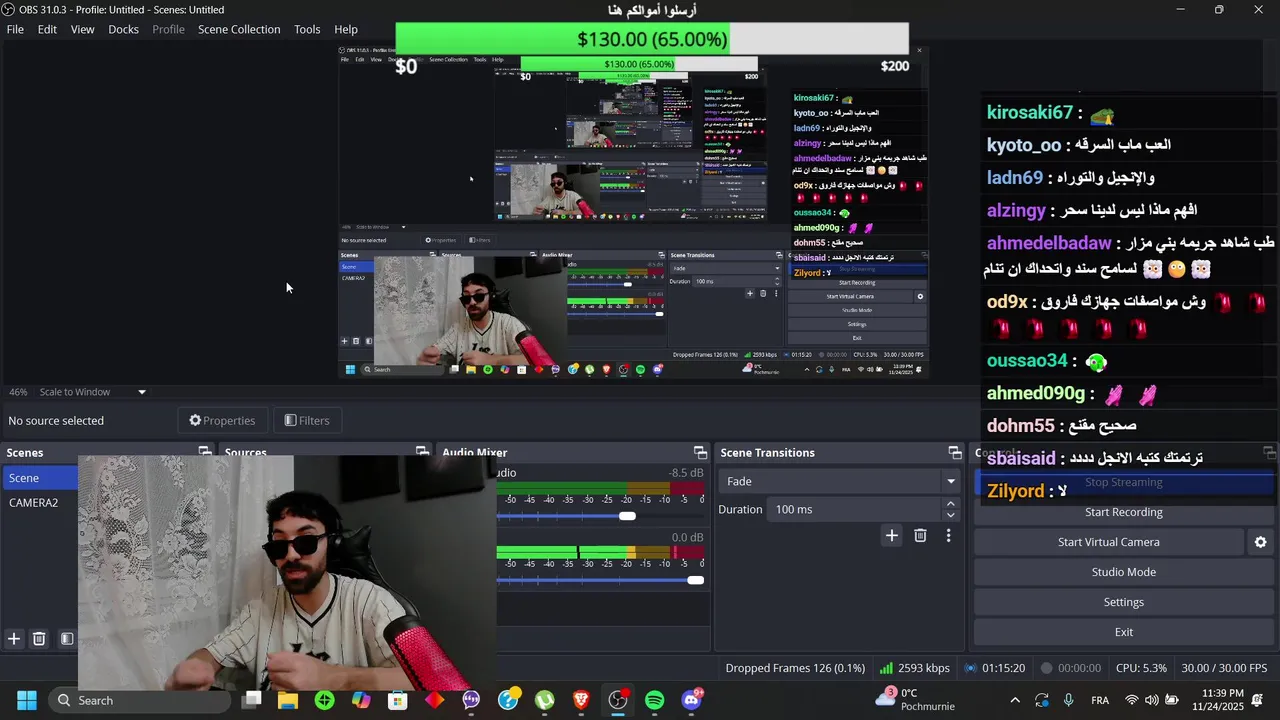
Task: Open Task View from the taskbar
Action: [x=252, y=700]
